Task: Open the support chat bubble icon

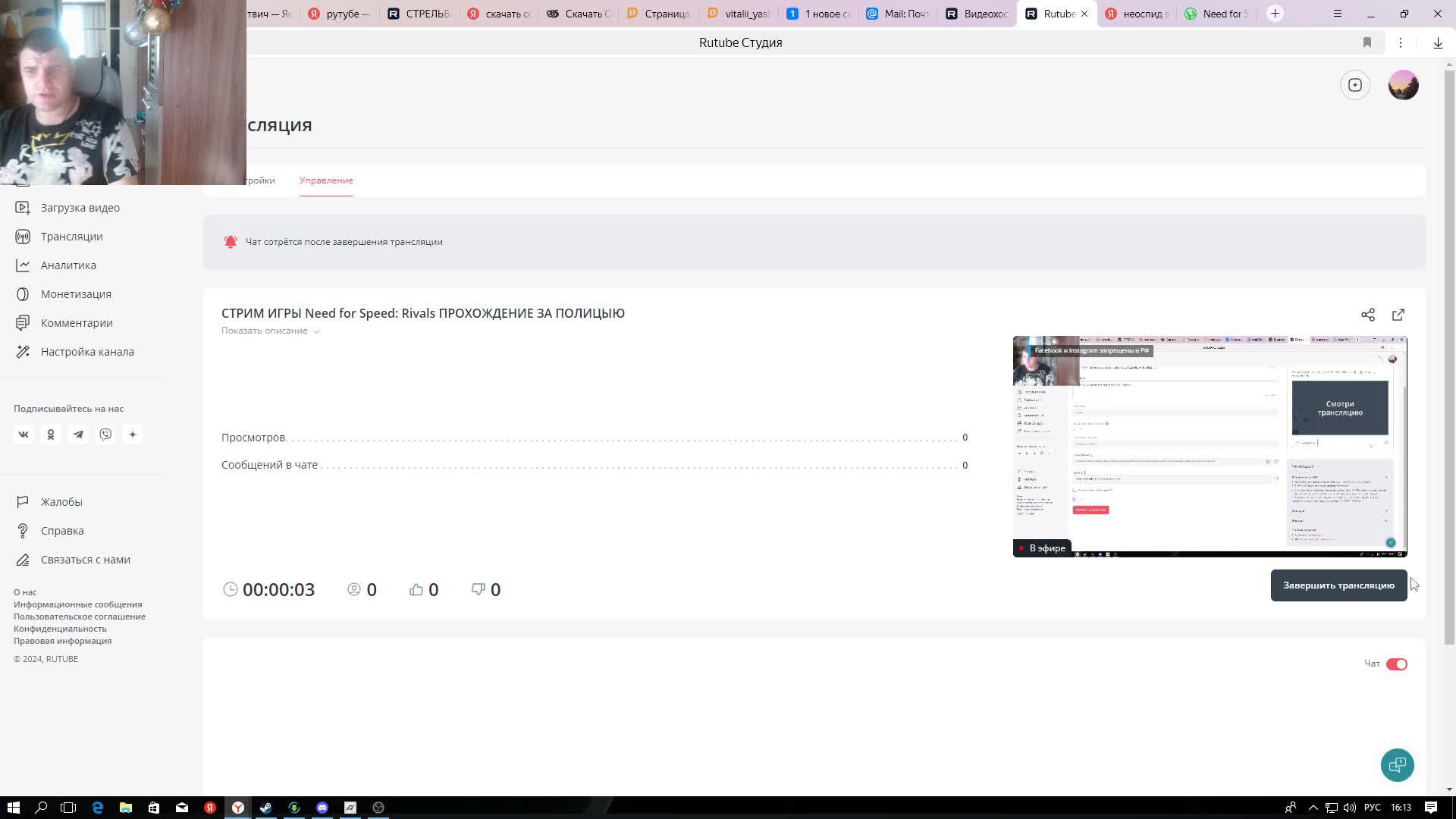Action: 1397,765
